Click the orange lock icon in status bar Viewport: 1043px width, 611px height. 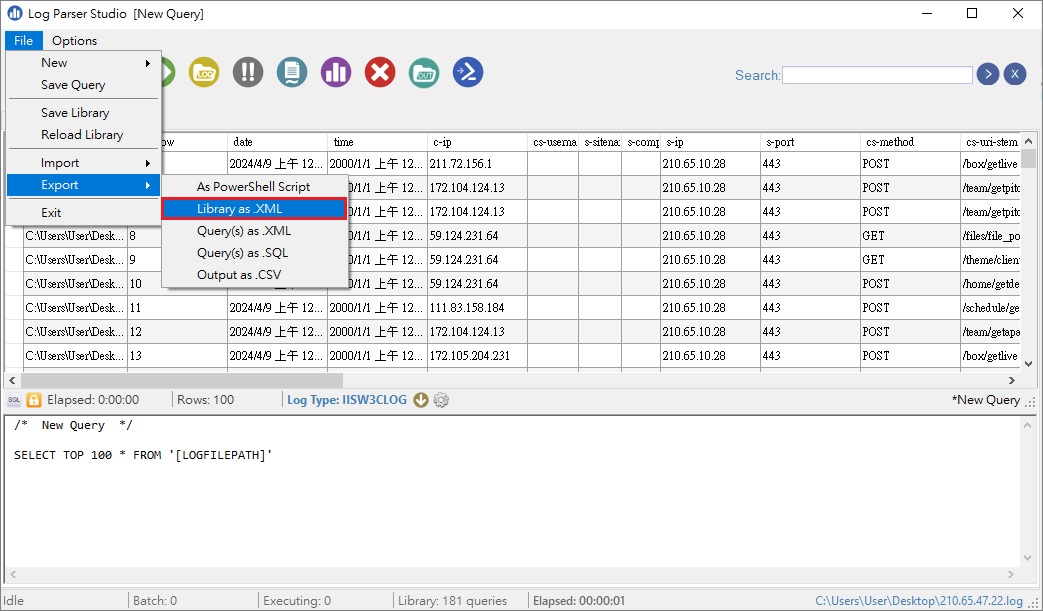(34, 400)
